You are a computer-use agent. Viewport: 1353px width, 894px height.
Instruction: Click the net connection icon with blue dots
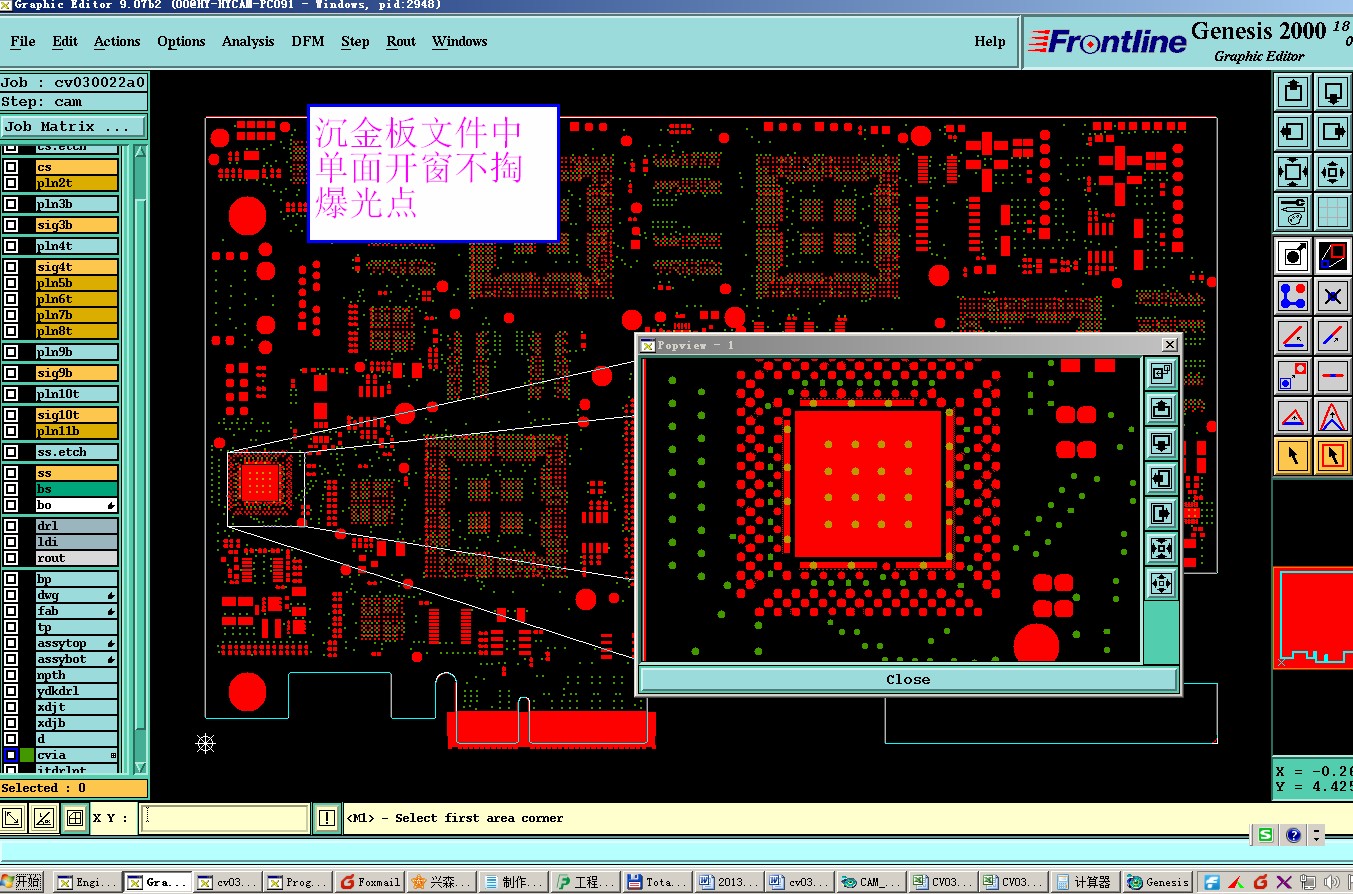click(x=1293, y=295)
